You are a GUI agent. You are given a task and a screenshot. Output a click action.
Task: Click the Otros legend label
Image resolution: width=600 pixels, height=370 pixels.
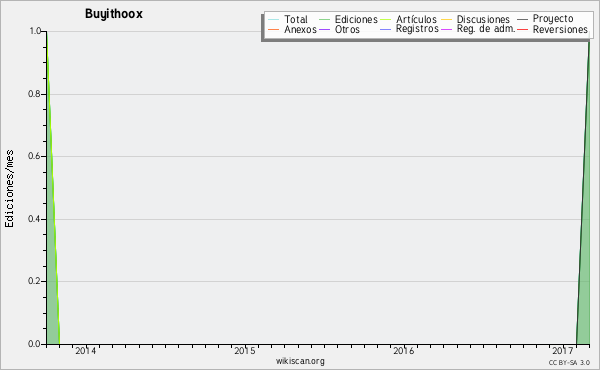[x=347, y=29]
